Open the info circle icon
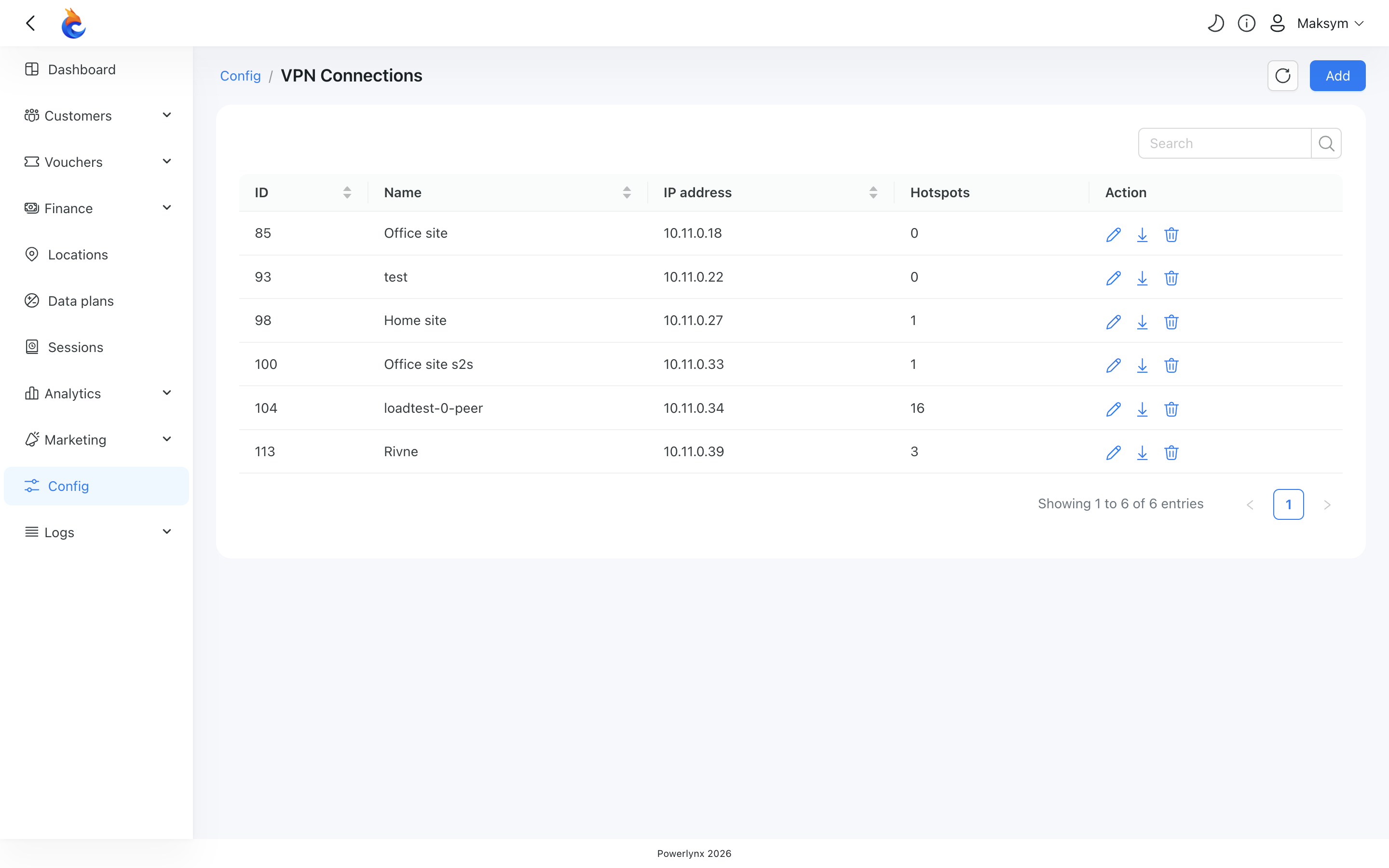 [1247, 24]
